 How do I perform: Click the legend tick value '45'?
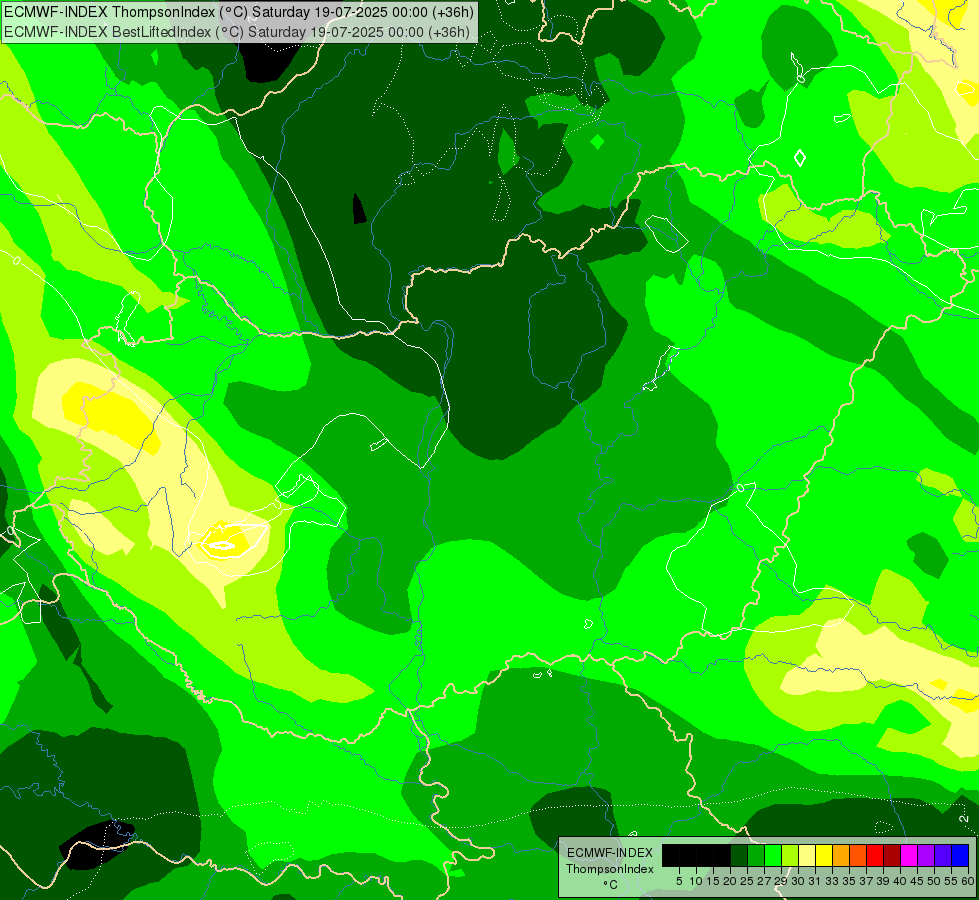pyautogui.click(x=917, y=881)
